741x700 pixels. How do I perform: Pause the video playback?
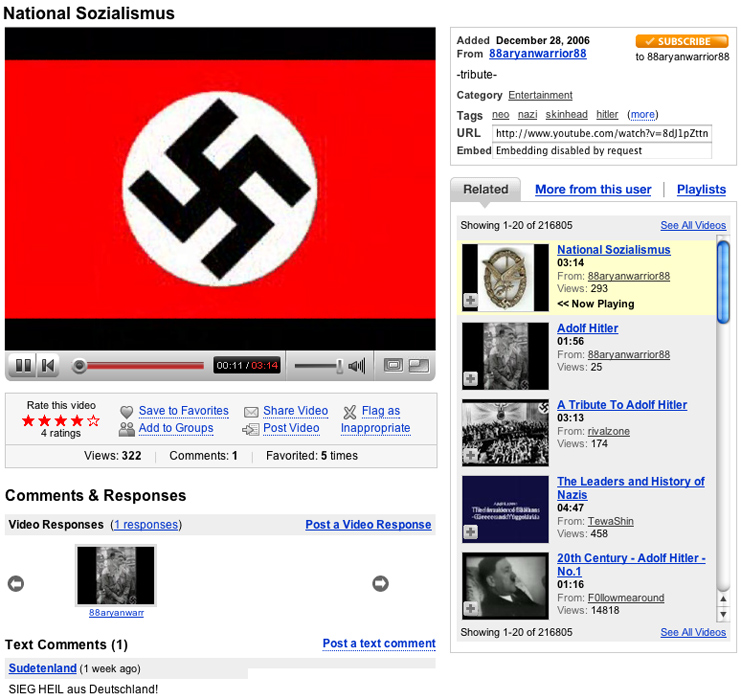[23, 366]
